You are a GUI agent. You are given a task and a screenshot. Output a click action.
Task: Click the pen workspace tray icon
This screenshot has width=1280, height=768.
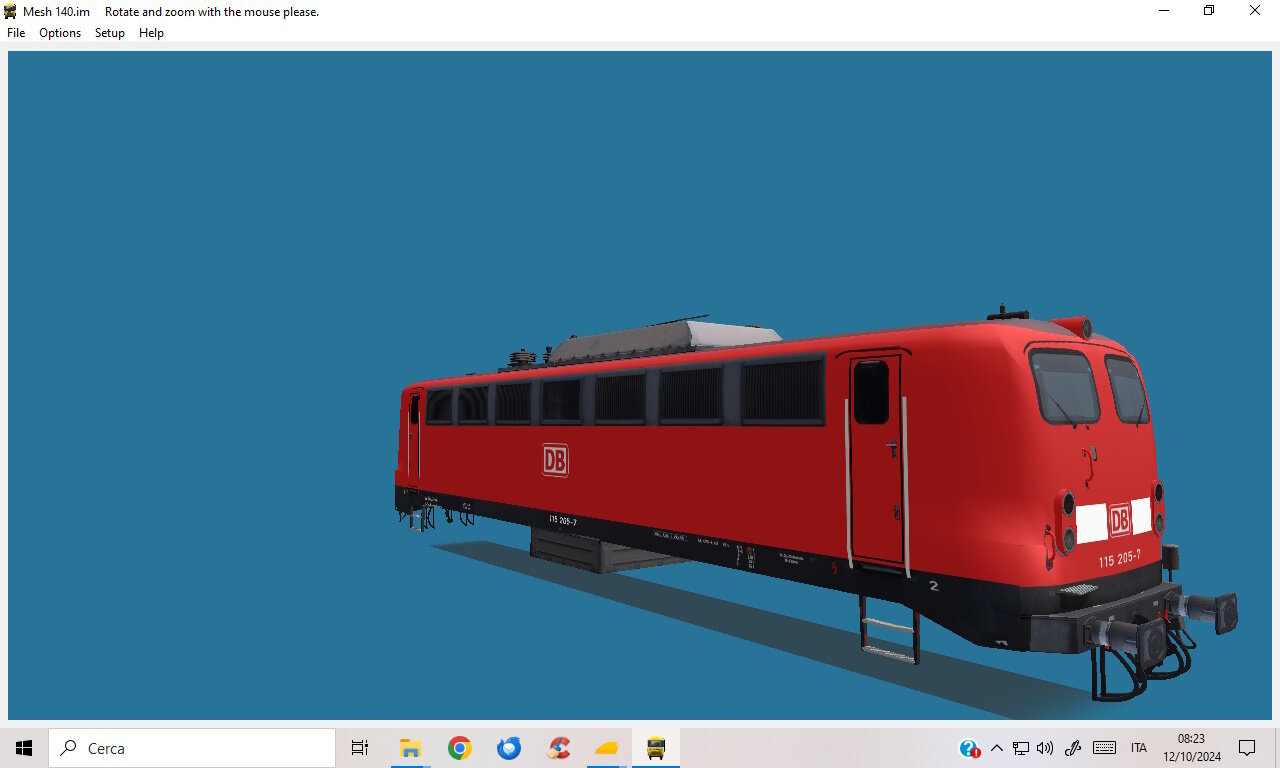[x=1073, y=748]
